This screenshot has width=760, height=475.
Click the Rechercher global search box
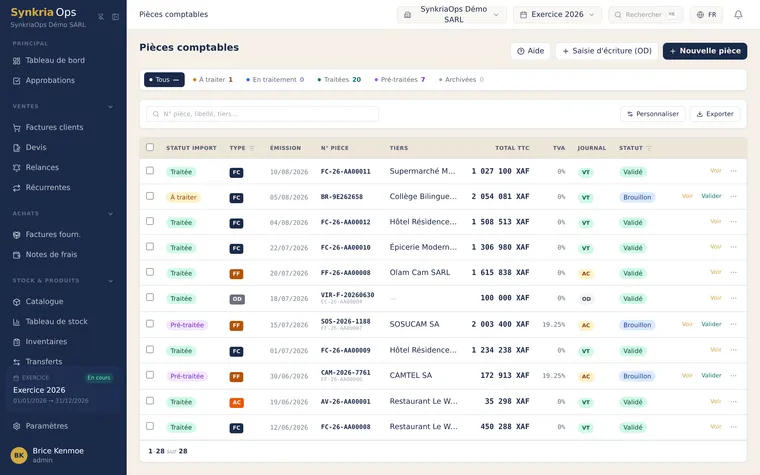tap(646, 15)
